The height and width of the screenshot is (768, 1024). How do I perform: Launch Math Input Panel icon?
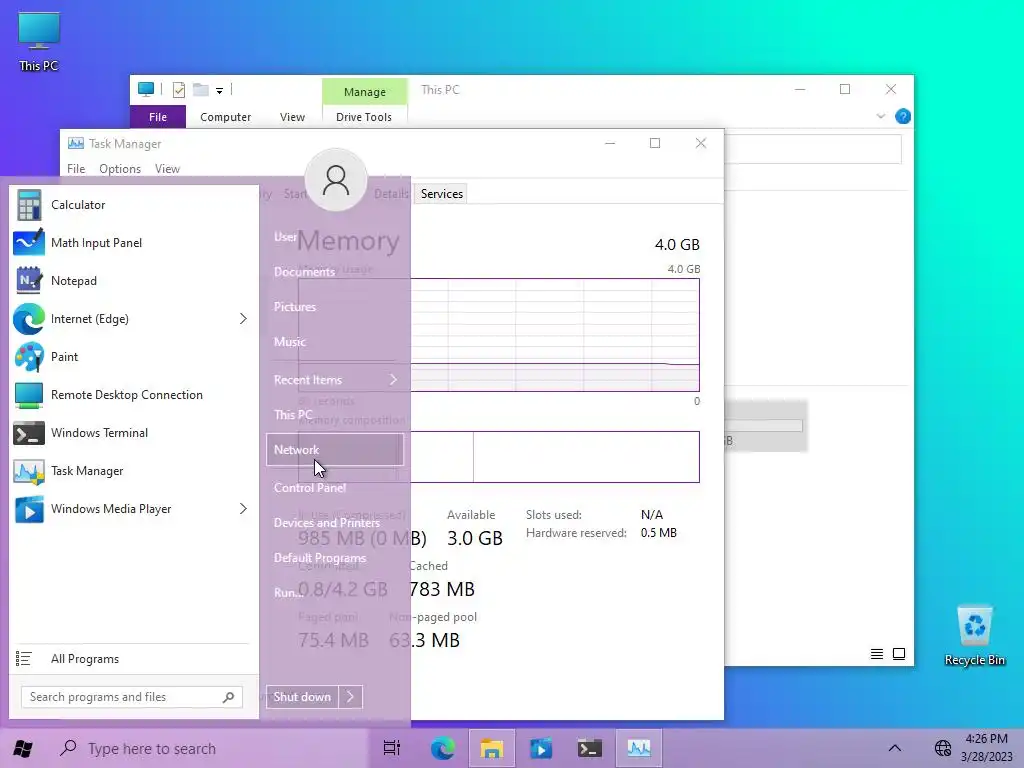point(29,243)
